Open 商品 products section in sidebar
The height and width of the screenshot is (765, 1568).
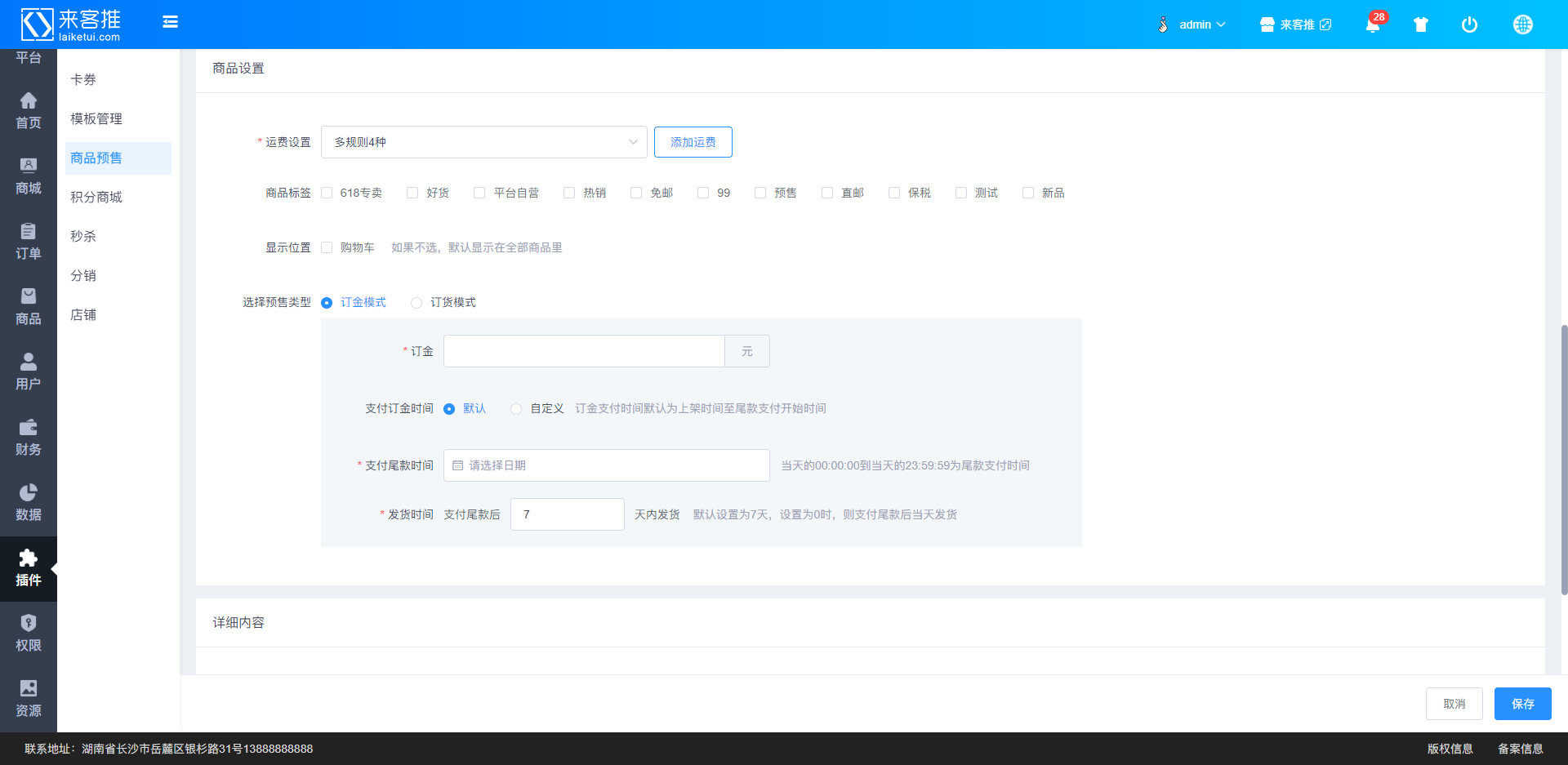point(29,307)
